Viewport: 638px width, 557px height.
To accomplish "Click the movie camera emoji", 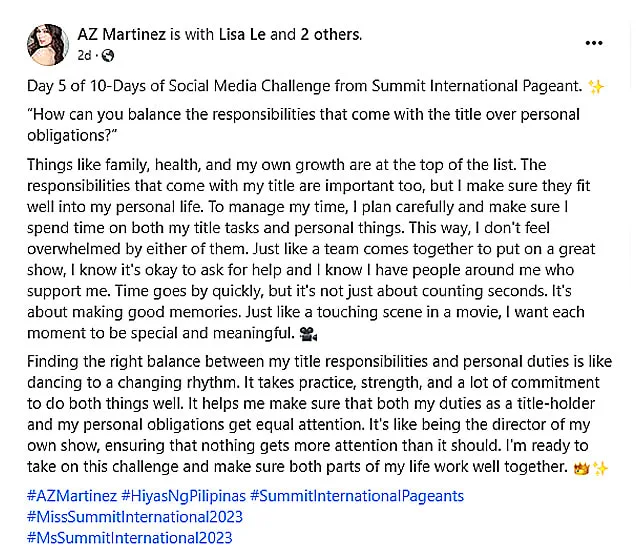I will [x=308, y=334].
